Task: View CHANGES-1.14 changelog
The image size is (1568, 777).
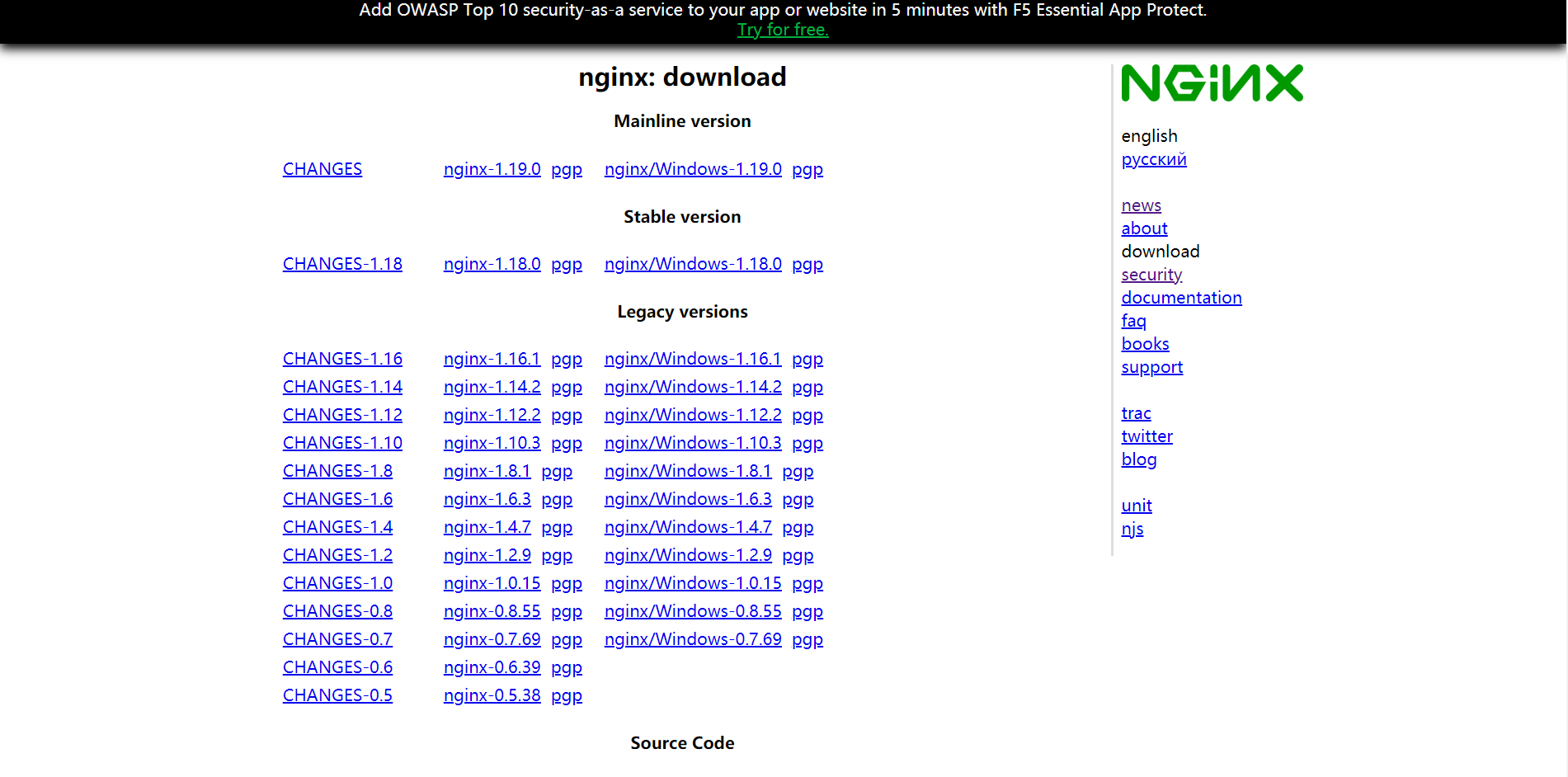Action: coord(341,387)
